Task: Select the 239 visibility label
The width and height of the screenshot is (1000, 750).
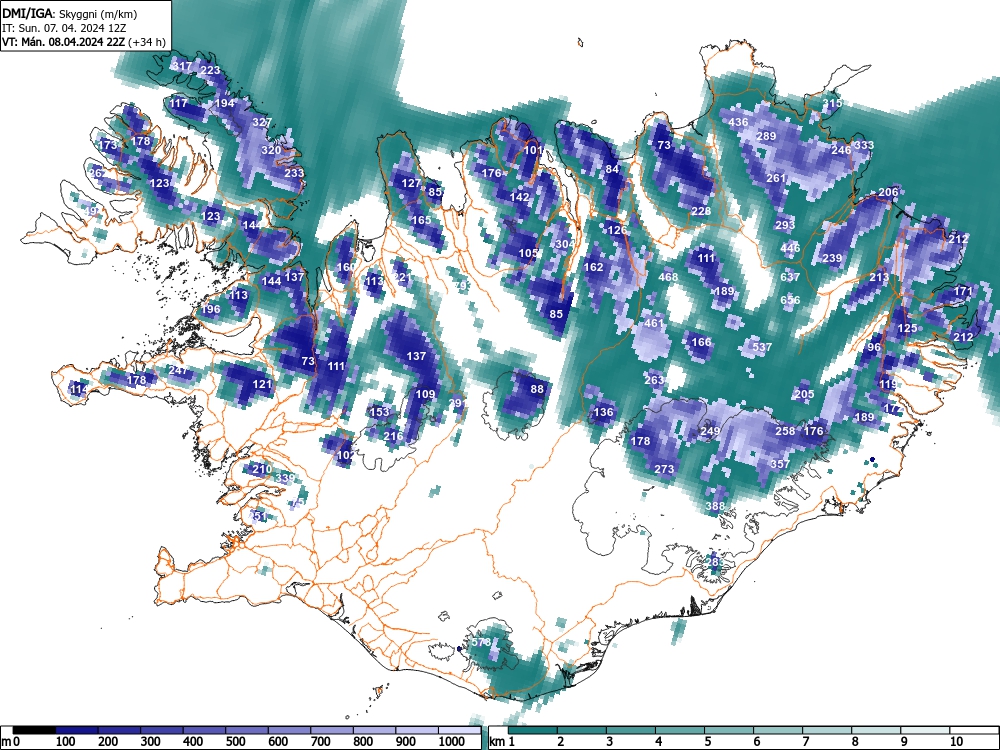Action: (832, 258)
